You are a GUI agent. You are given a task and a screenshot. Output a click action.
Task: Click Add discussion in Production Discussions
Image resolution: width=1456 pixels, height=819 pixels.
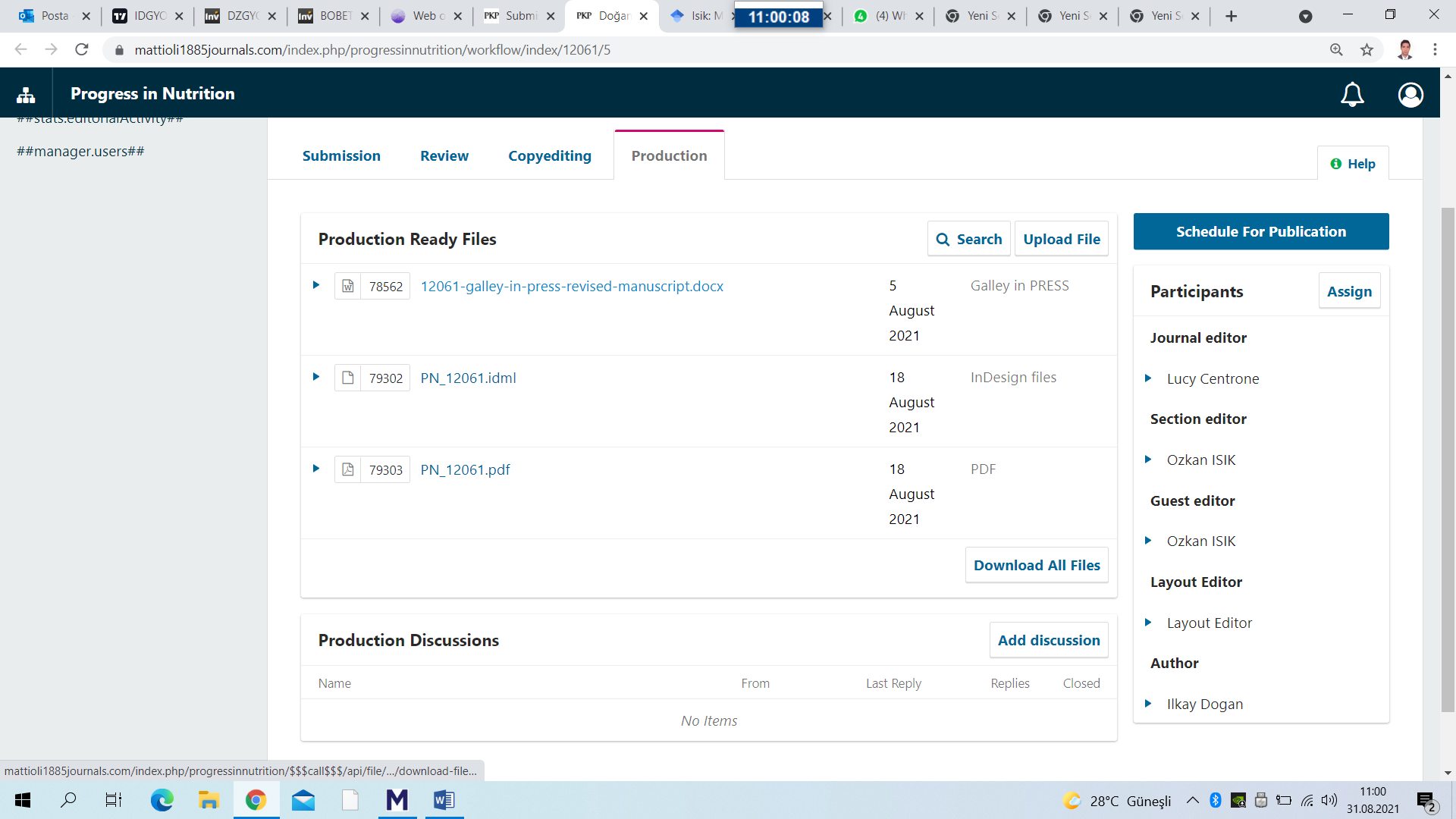coord(1048,640)
